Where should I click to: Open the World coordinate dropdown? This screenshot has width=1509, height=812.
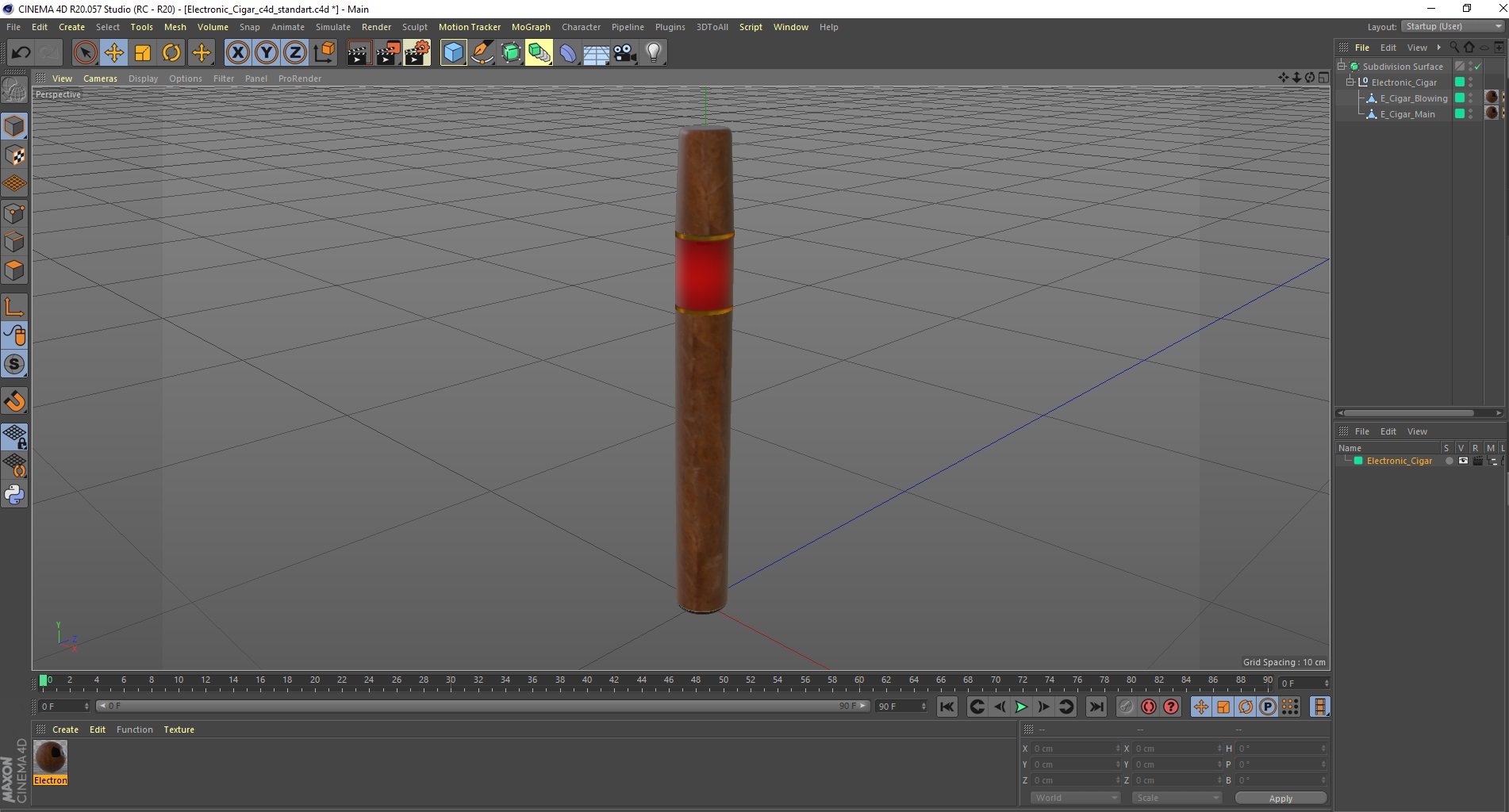(1075, 798)
